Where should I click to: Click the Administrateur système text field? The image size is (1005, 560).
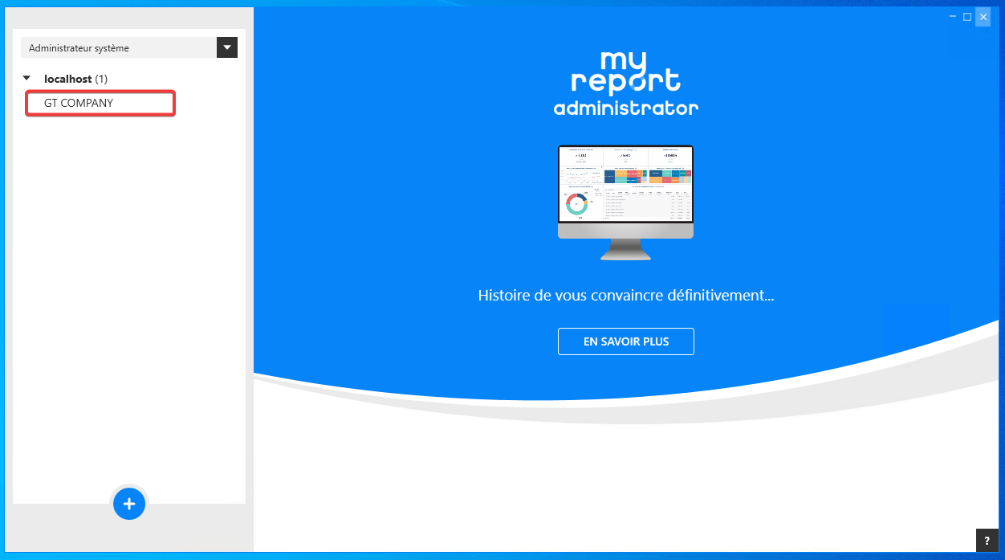(119, 47)
